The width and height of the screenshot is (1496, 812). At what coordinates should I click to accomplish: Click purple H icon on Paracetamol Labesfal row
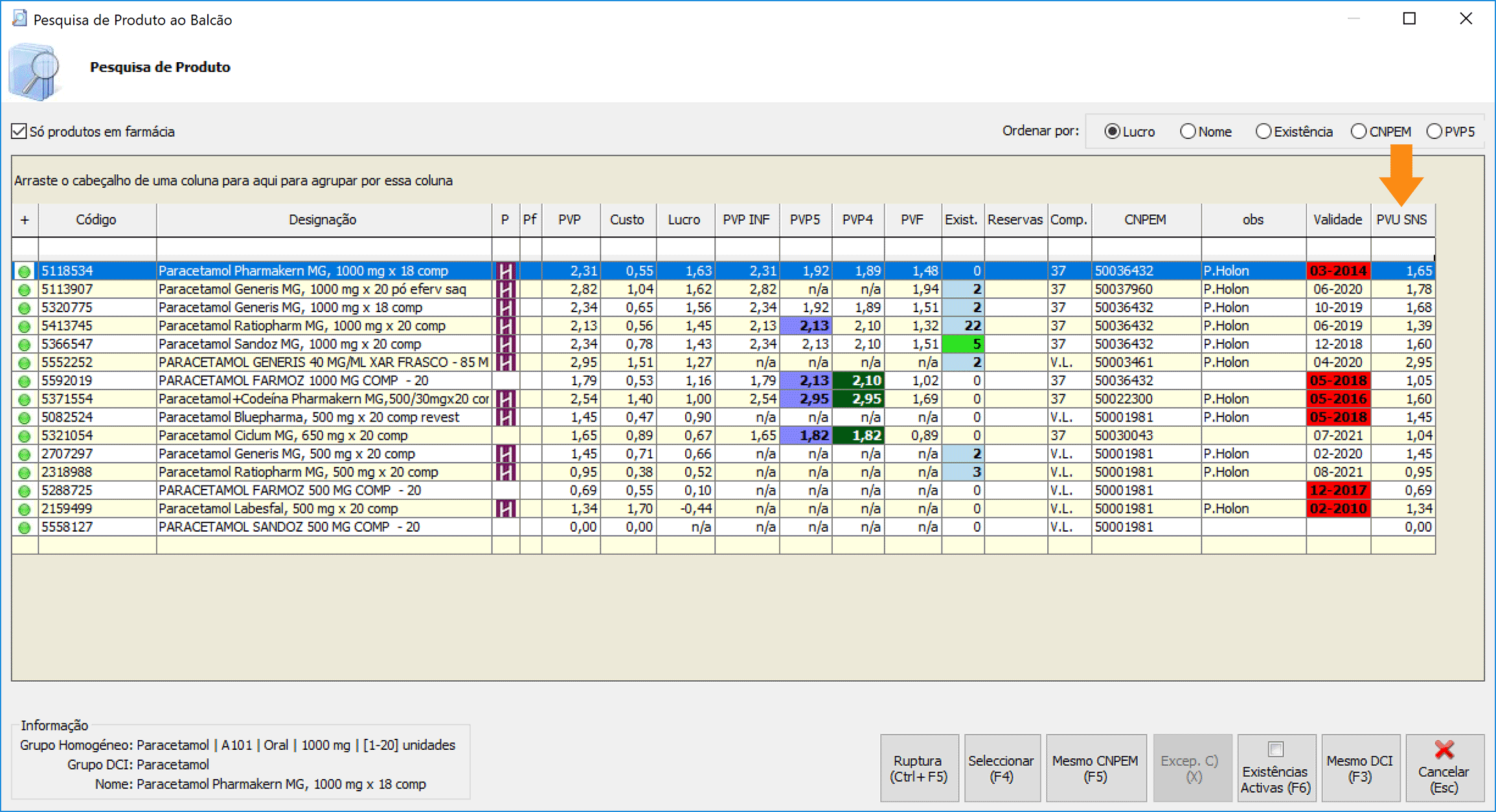point(506,509)
